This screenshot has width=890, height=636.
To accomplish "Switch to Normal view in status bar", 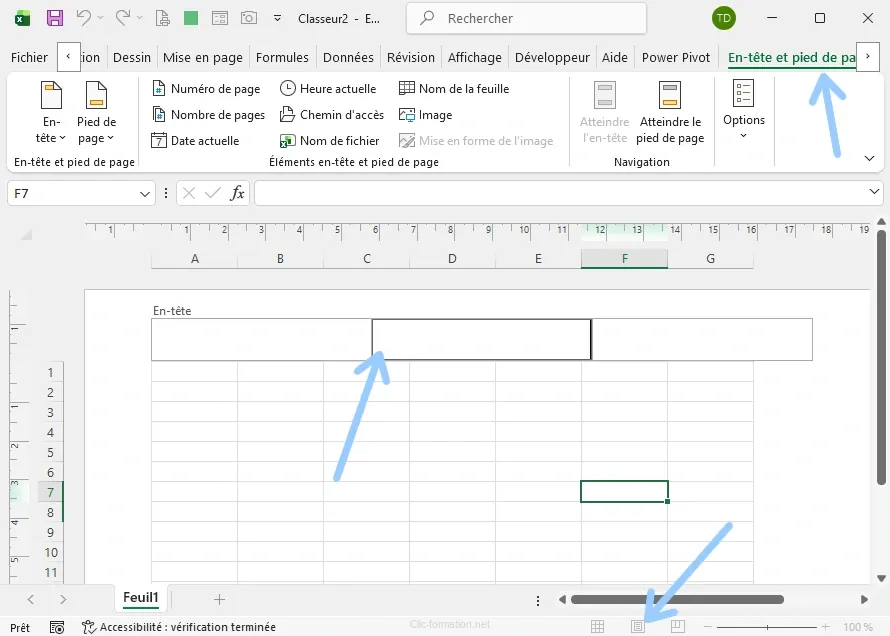I will [597, 627].
